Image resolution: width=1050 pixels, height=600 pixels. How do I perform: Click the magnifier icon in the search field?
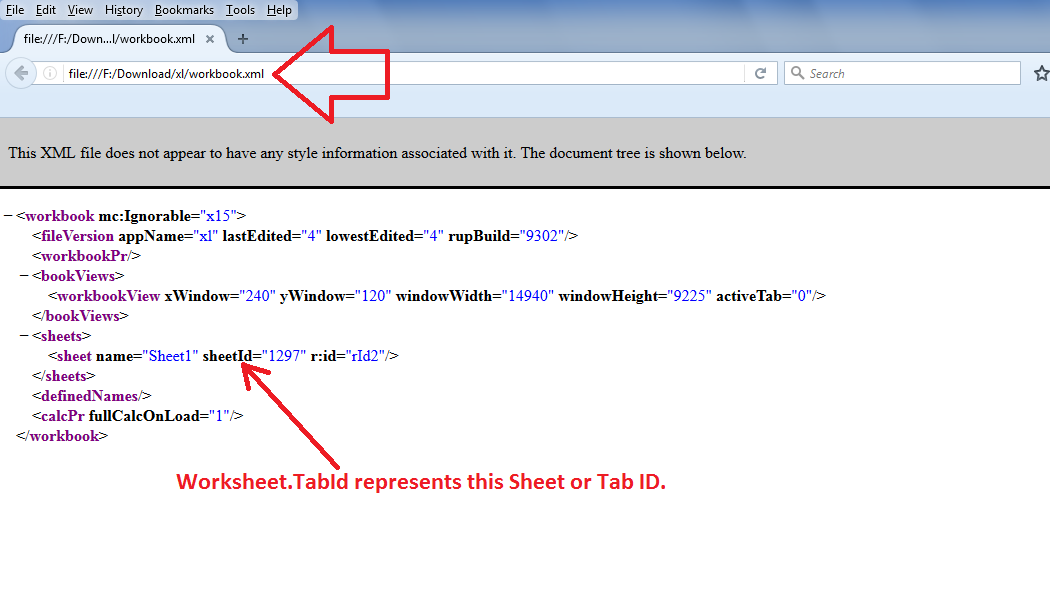pyautogui.click(x=797, y=72)
